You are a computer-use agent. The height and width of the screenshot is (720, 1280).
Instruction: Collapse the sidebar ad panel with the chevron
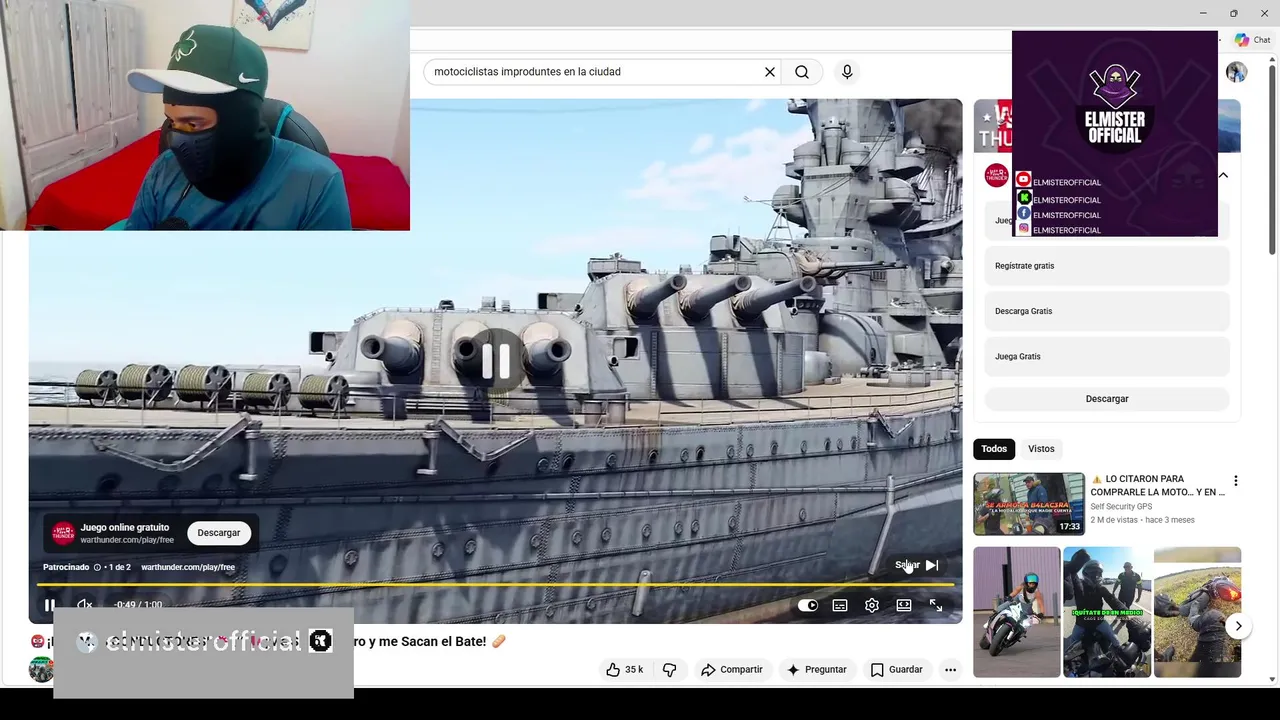(x=1223, y=175)
